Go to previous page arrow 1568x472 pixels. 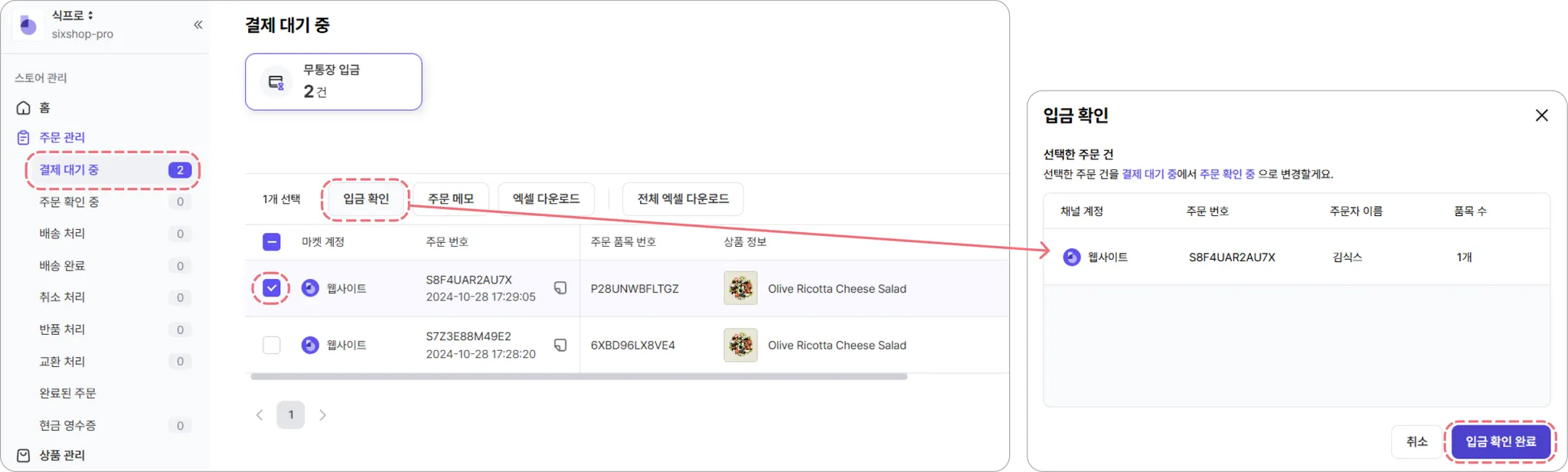(260, 415)
